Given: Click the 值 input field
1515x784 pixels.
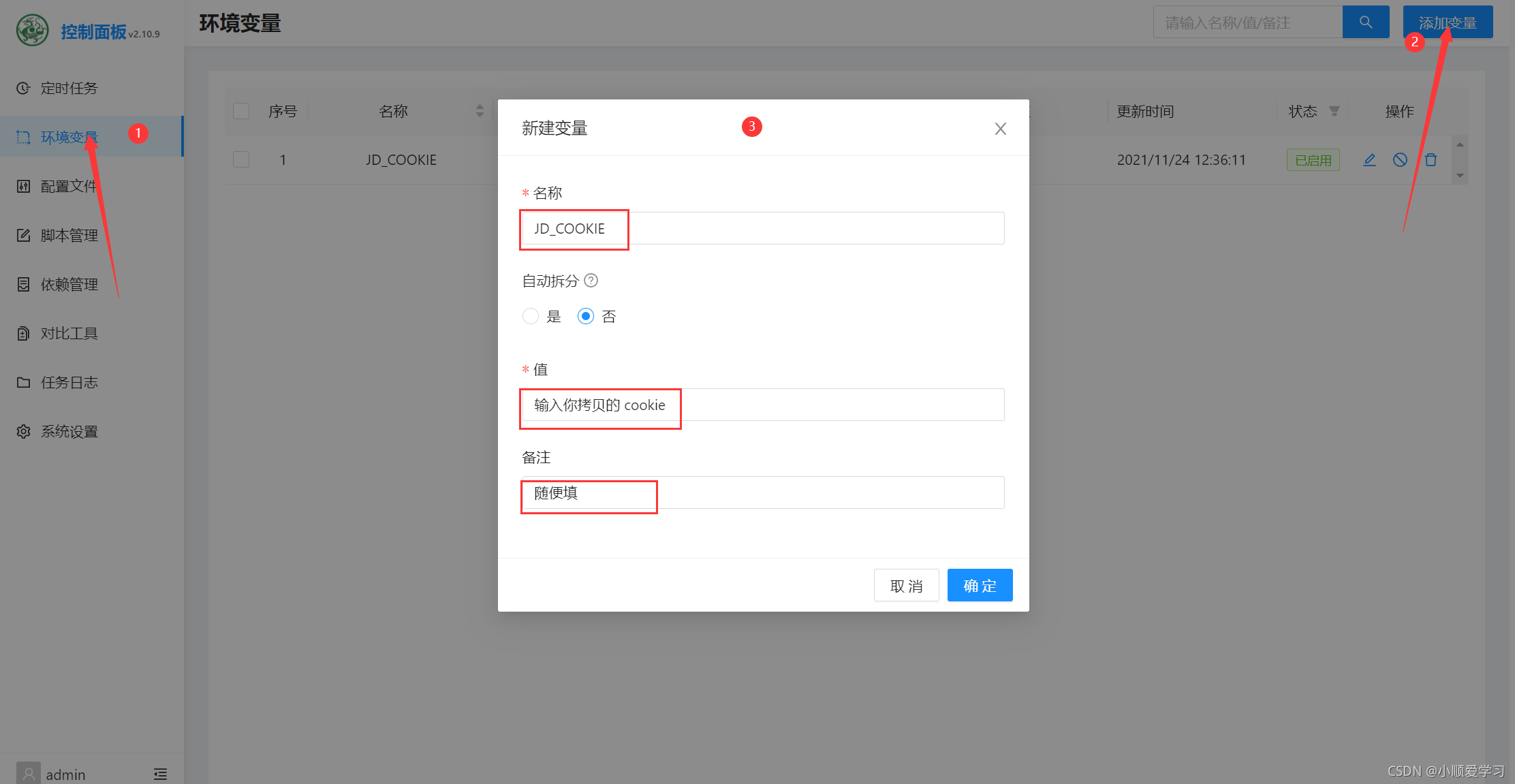Looking at the screenshot, I should pyautogui.click(x=763, y=405).
